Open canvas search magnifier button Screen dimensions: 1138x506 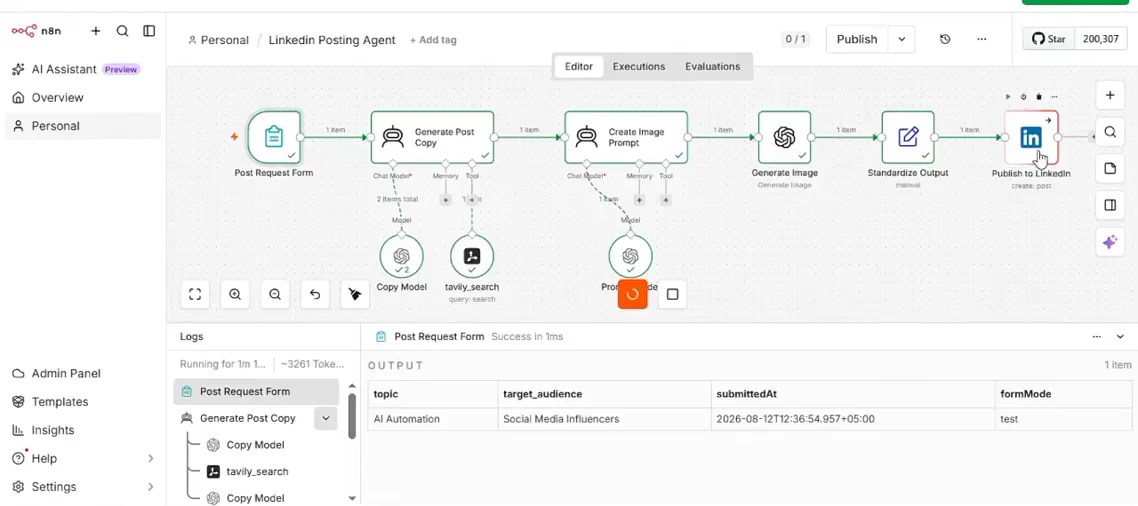point(1110,132)
